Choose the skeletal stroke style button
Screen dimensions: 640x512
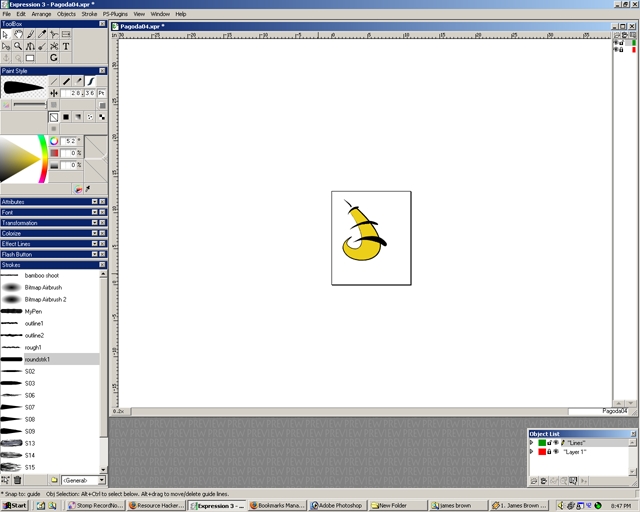[90, 81]
